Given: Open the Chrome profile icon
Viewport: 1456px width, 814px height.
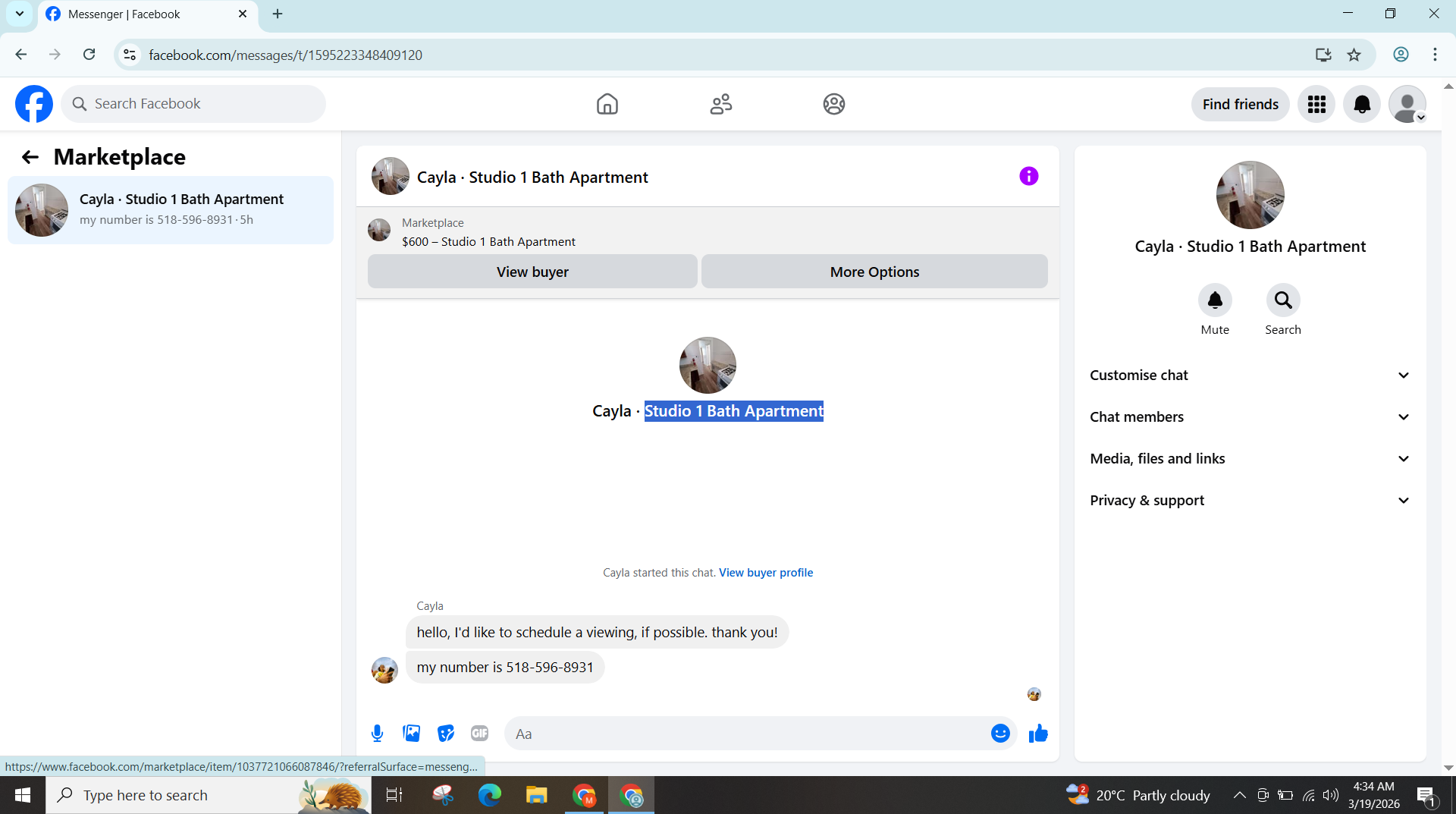Looking at the screenshot, I should 1401,55.
